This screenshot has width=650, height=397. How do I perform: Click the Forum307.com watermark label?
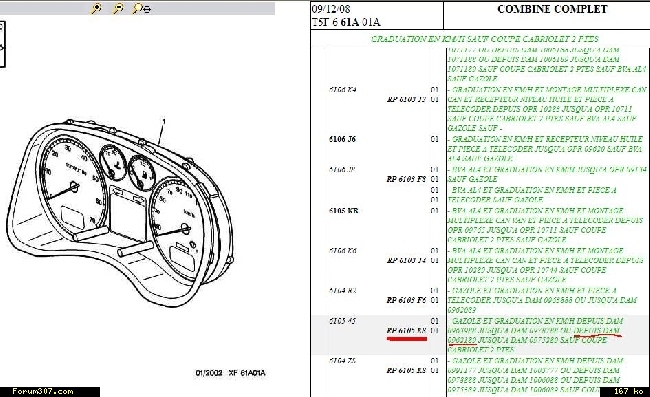(x=43, y=392)
